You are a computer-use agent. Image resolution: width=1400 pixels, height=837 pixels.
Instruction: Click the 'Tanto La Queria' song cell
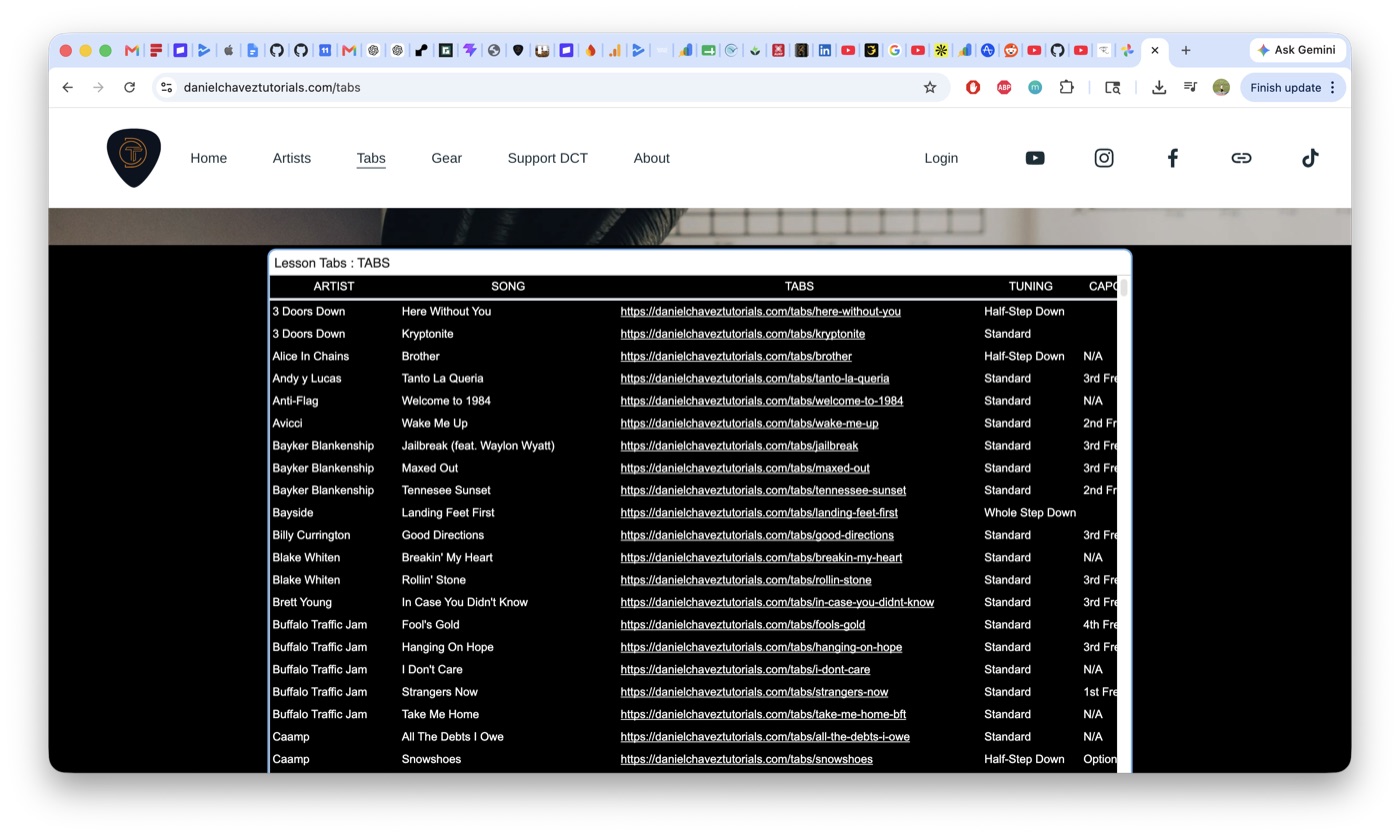pos(443,379)
